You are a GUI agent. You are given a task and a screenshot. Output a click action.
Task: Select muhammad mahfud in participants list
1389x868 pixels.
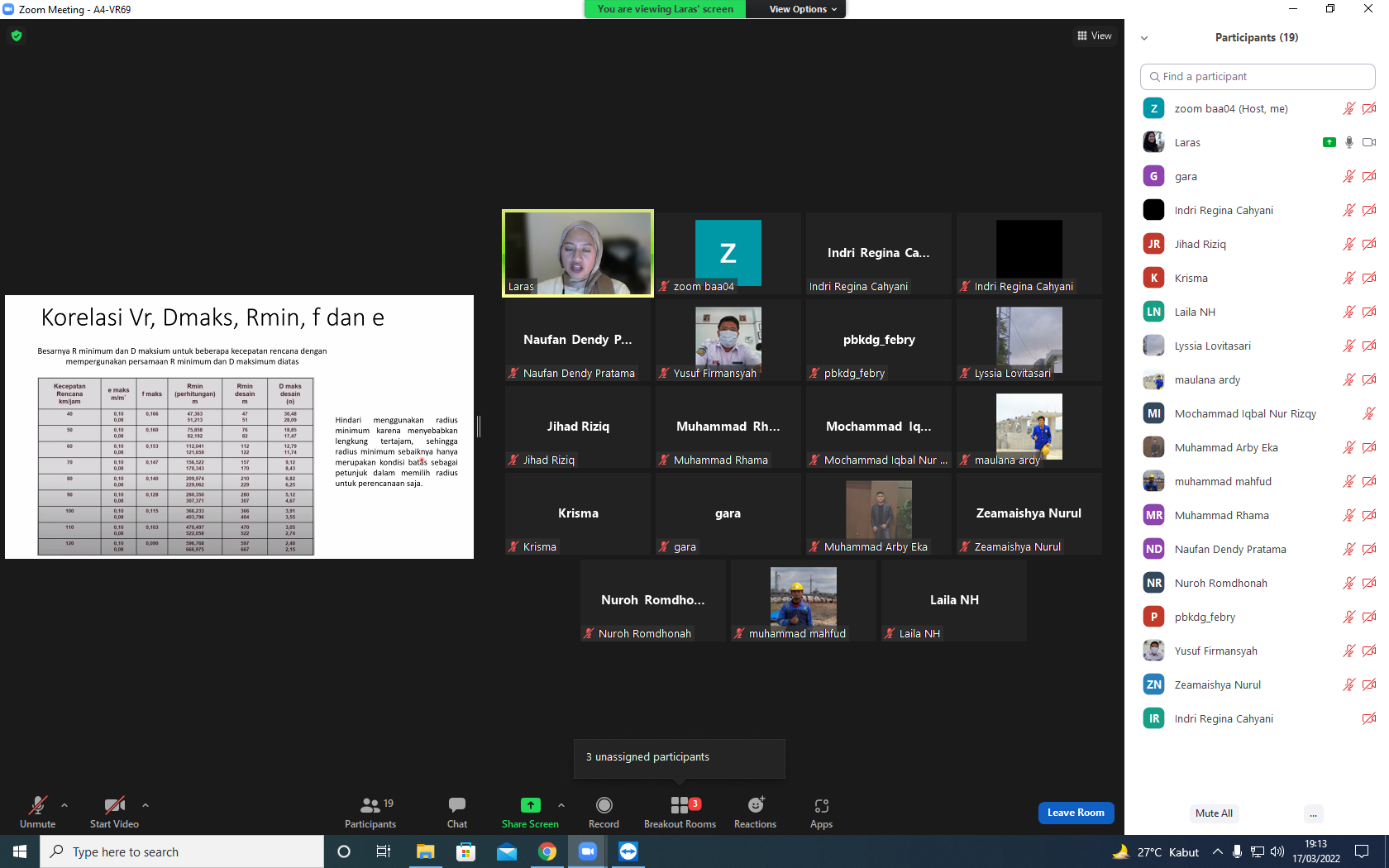1258,481
